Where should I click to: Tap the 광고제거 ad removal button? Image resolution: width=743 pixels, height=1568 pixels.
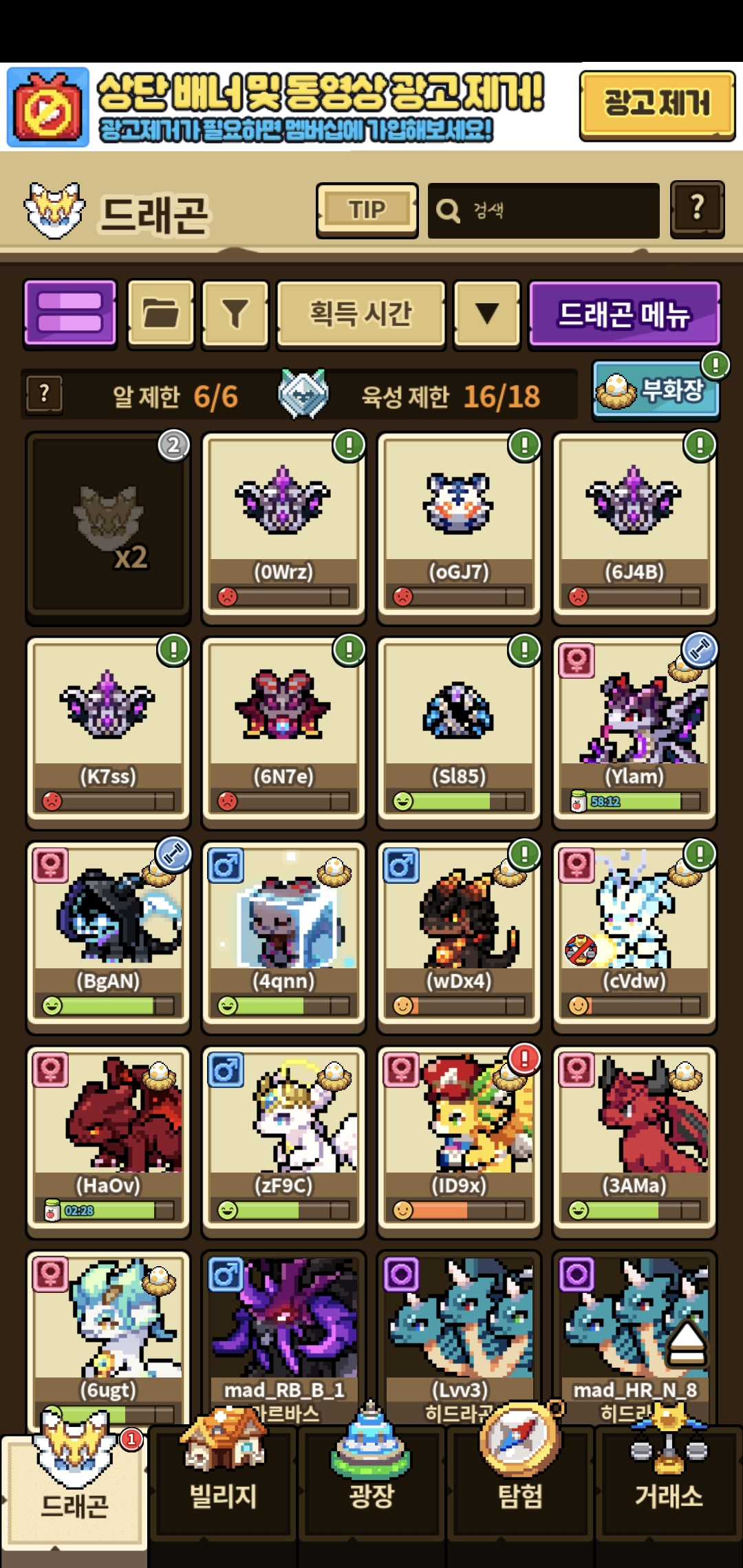(x=657, y=105)
